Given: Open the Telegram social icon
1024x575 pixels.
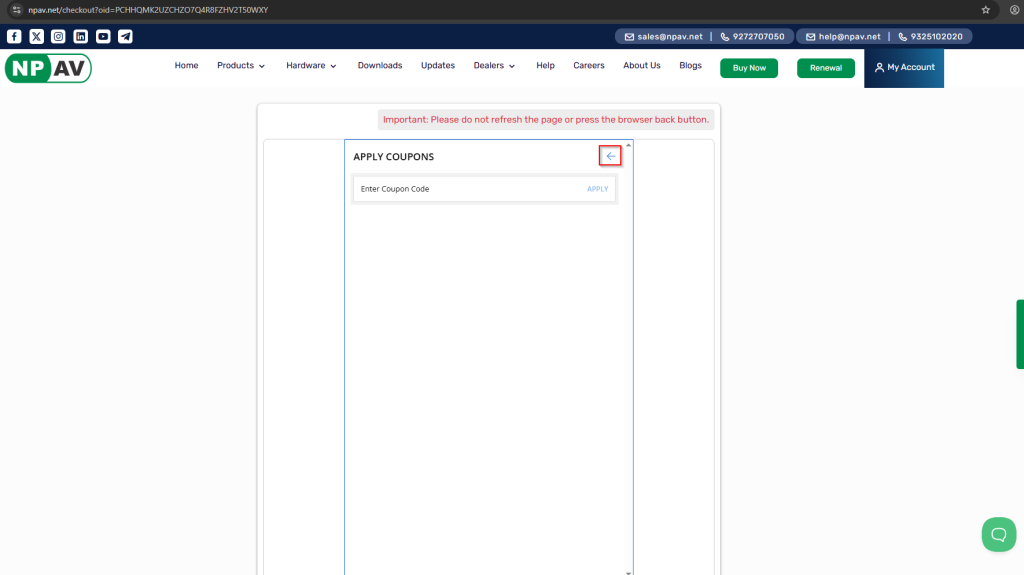Looking at the screenshot, I should (125, 36).
